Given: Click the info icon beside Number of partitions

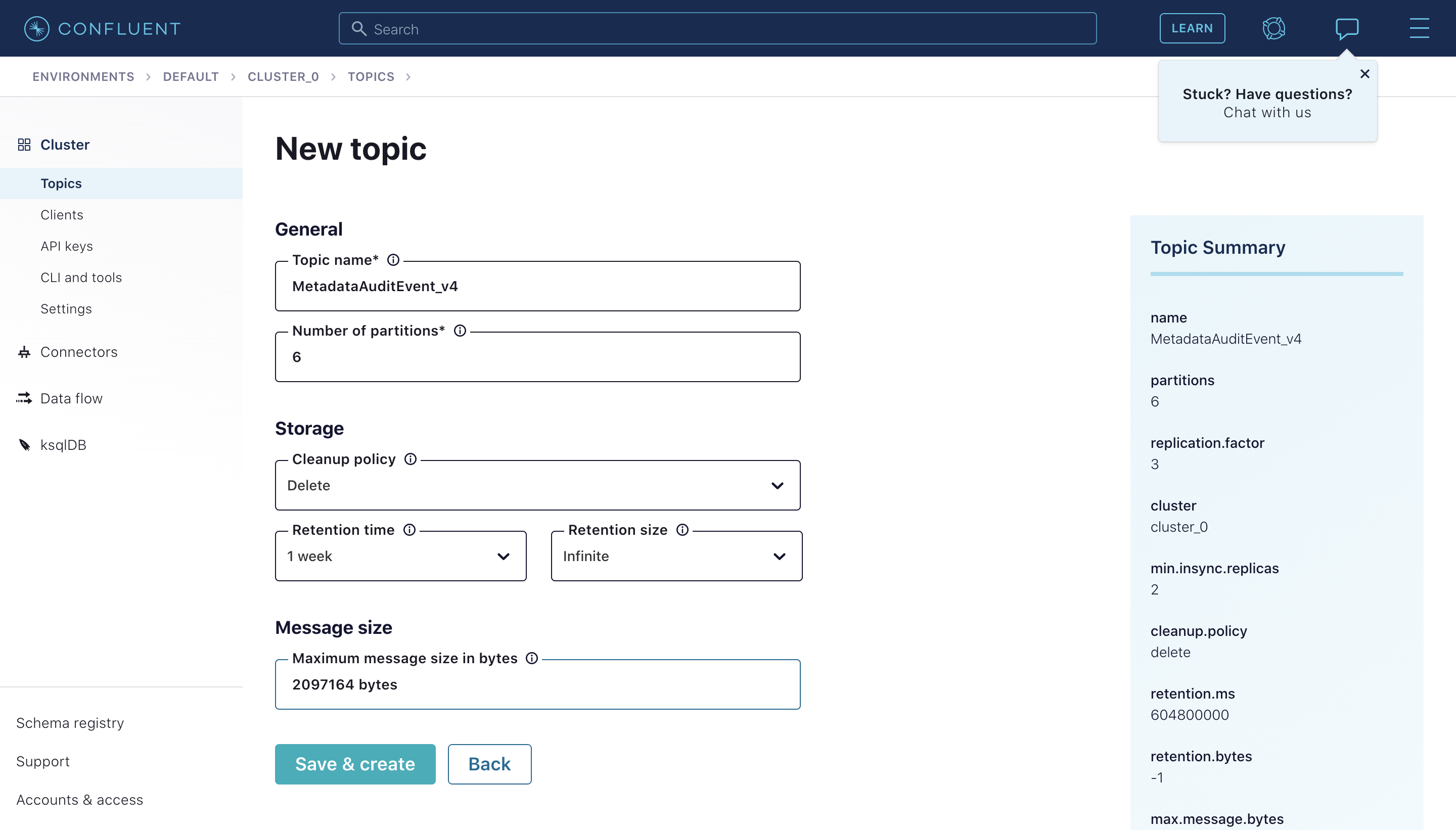Looking at the screenshot, I should point(460,330).
